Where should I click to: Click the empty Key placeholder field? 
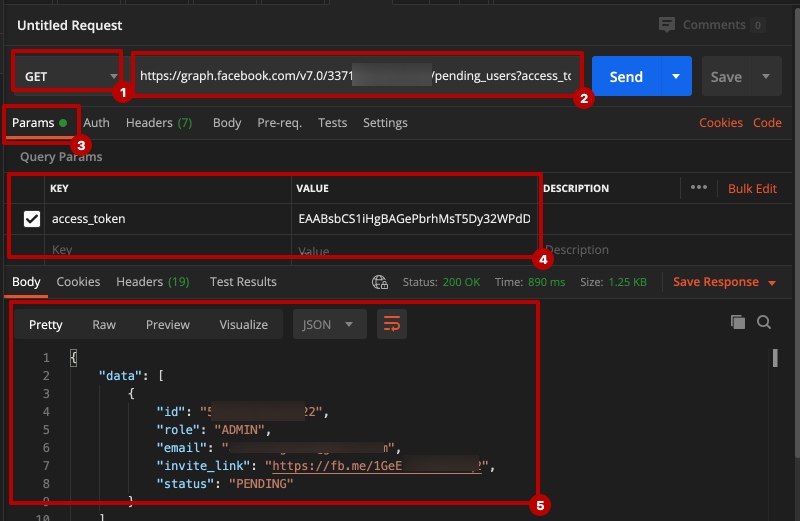point(168,250)
